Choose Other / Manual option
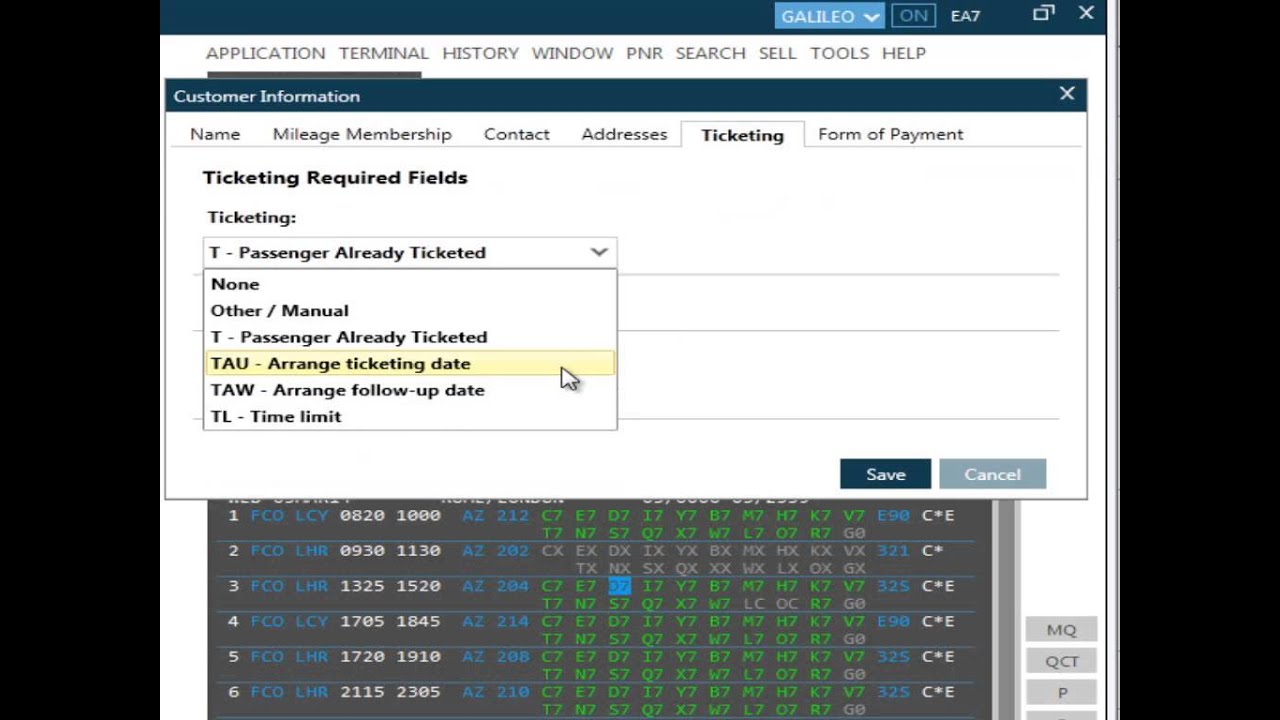 (x=410, y=311)
